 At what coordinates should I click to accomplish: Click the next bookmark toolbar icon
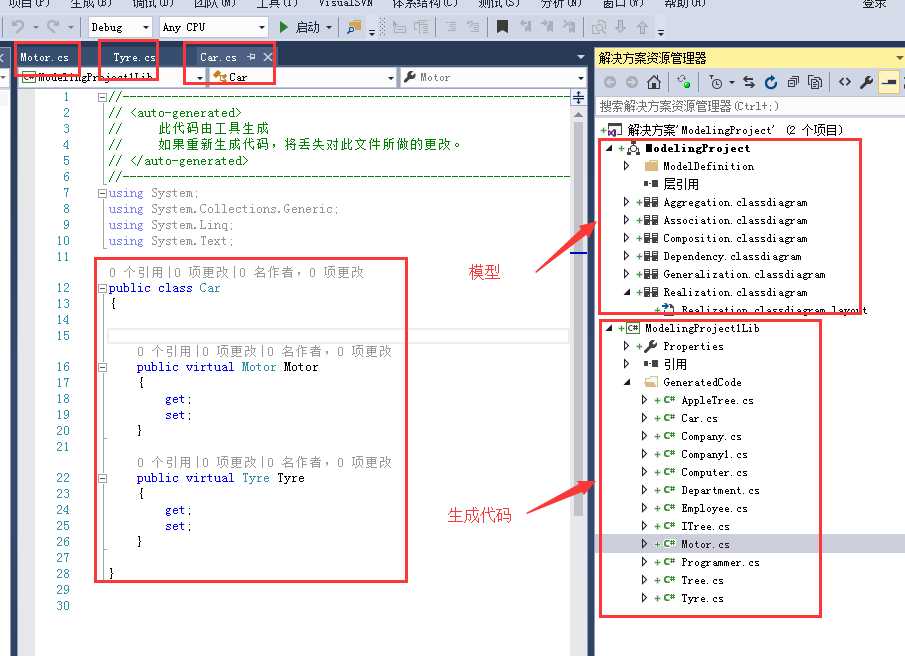pos(547,27)
